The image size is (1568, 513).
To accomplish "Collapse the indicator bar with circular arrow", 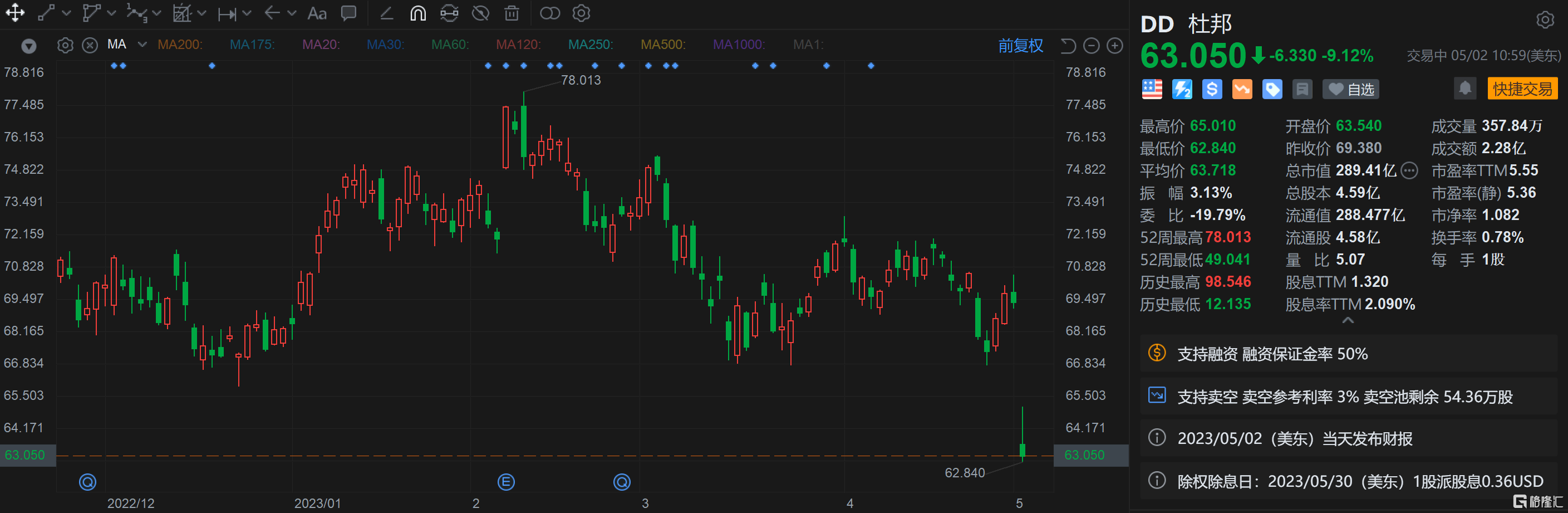I will [1067, 46].
